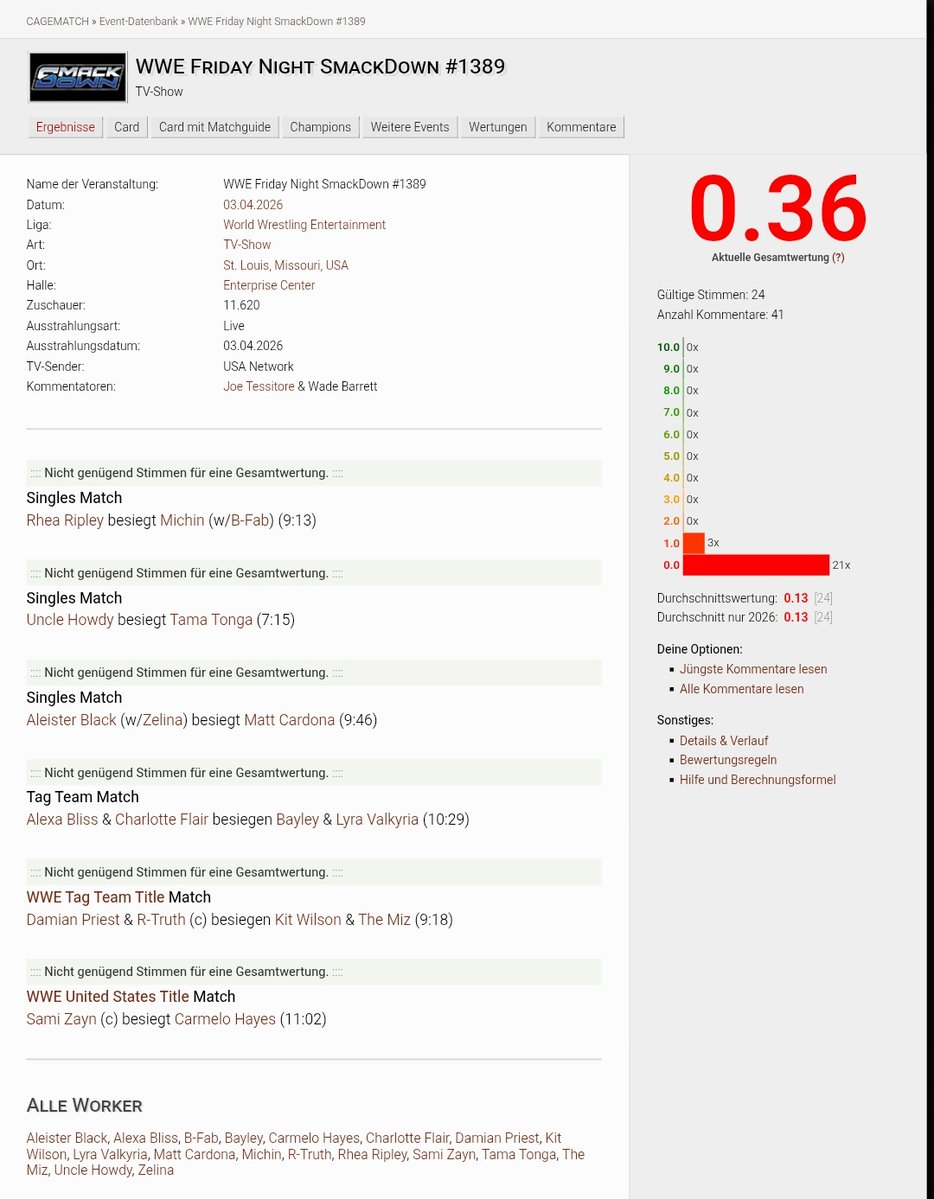
Task: Open the Enterprise Center venue link
Action: 269,285
